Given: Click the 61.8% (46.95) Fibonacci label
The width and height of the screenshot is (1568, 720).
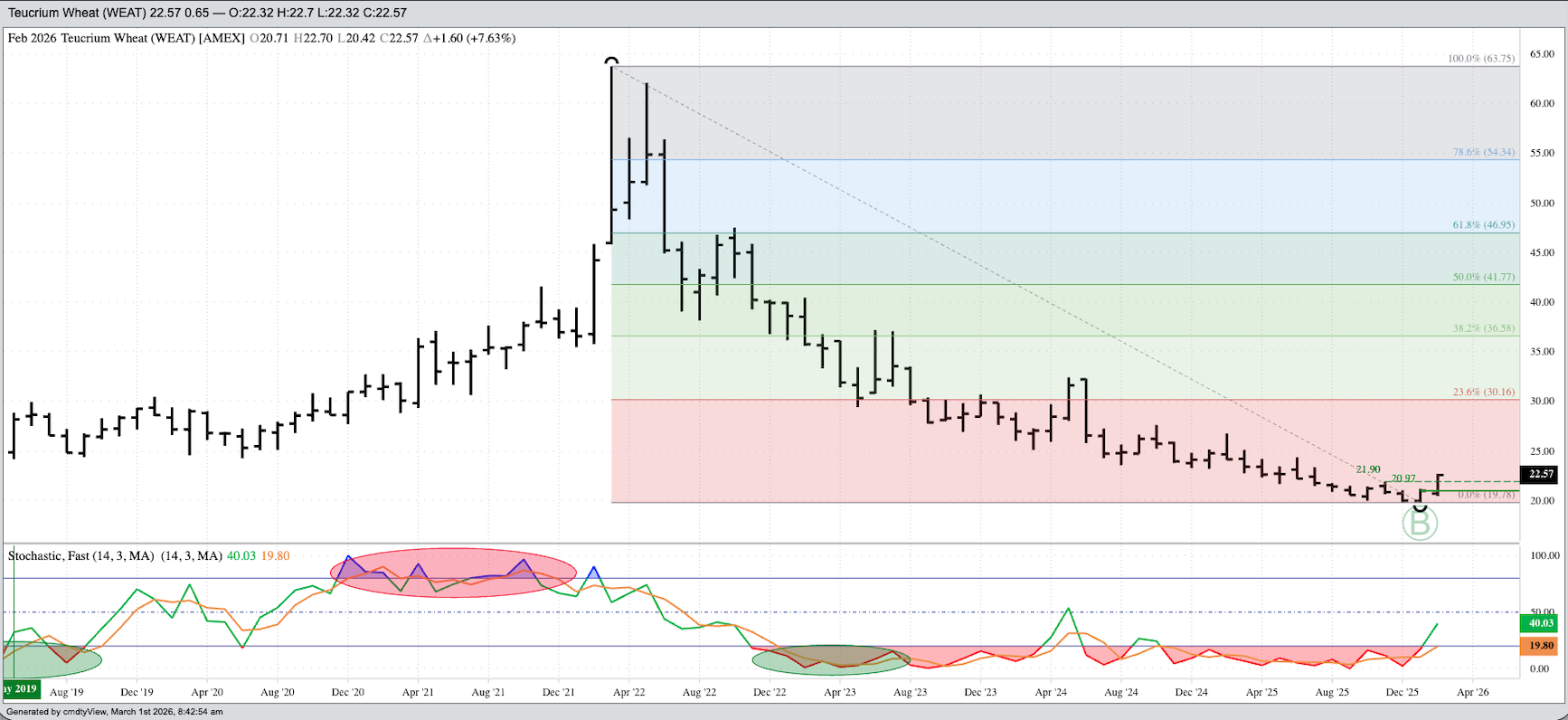Looking at the screenshot, I should pos(1483,225).
